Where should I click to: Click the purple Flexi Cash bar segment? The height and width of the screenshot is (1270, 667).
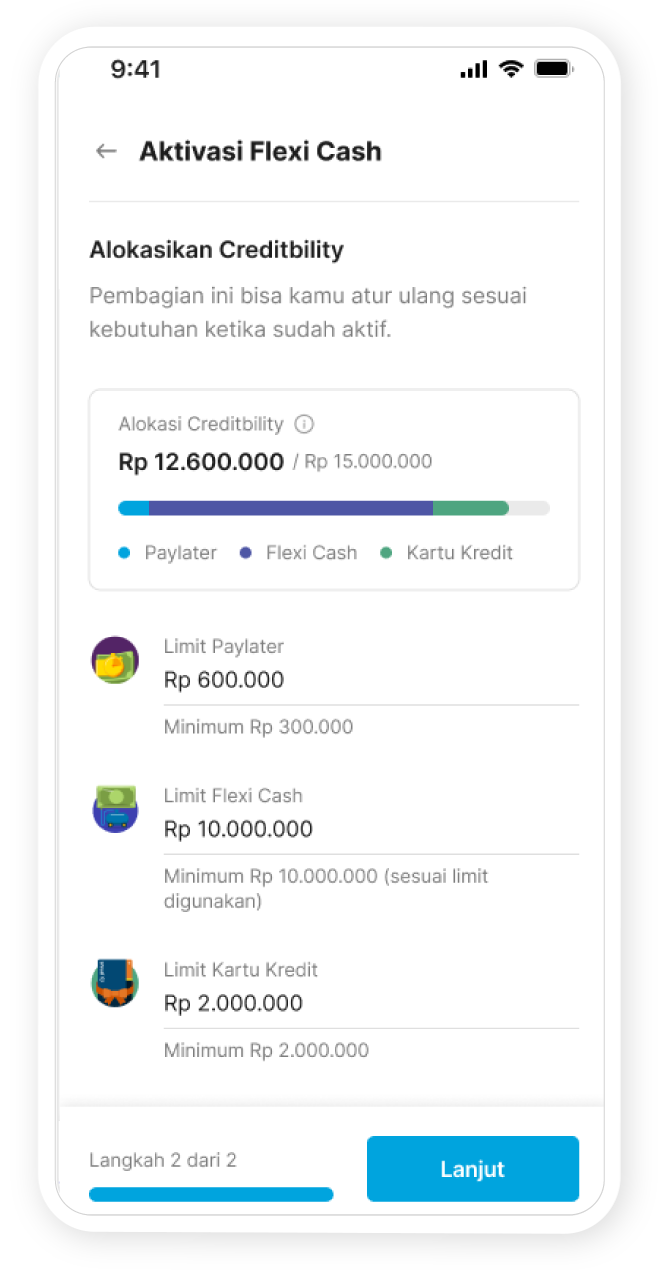coord(290,508)
